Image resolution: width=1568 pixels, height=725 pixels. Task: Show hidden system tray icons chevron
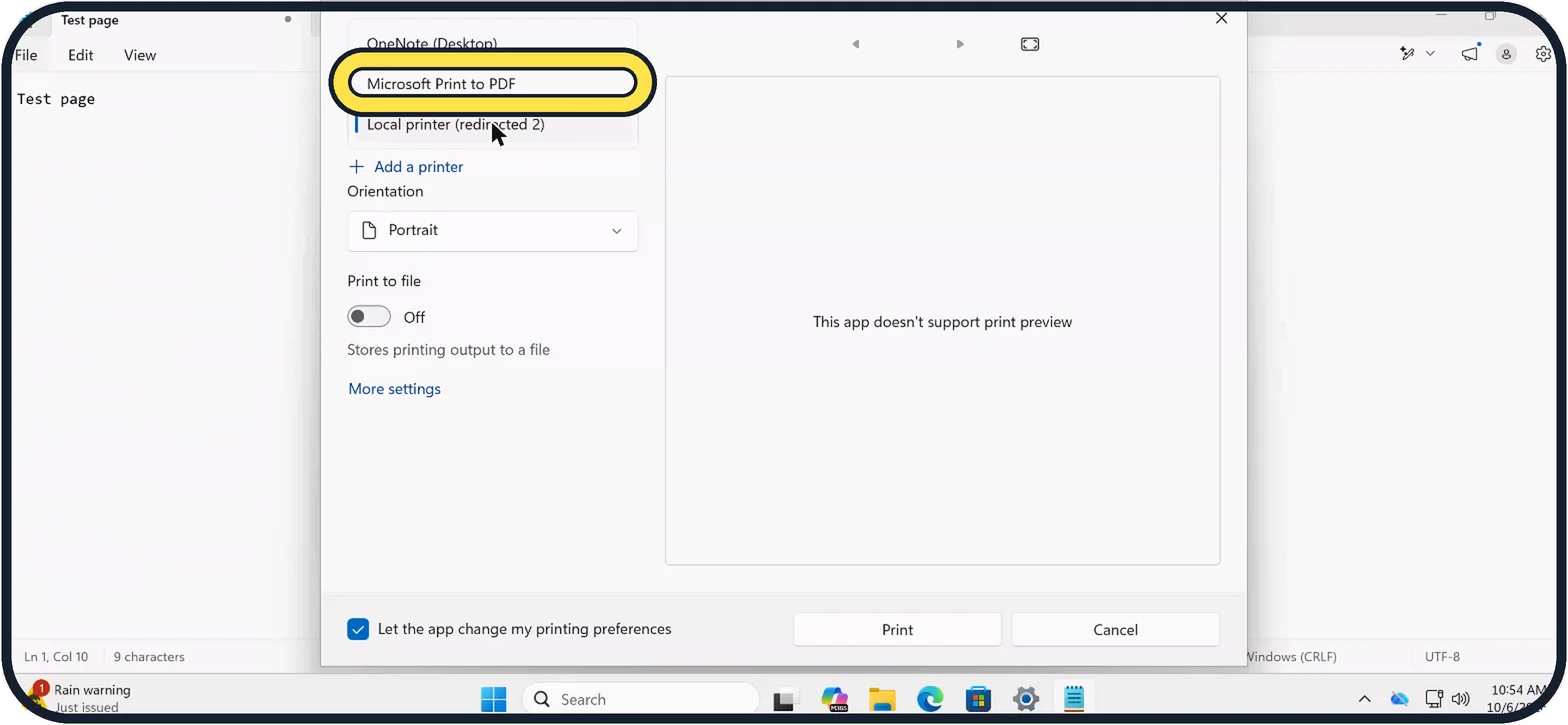1364,699
